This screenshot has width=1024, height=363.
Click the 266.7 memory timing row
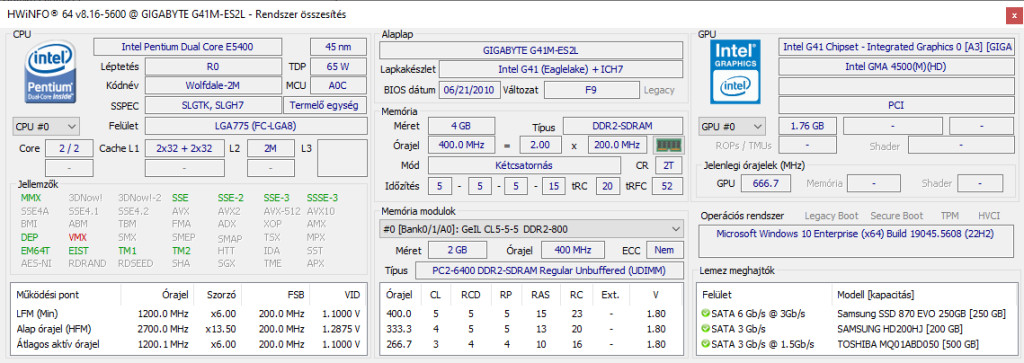tap(531, 344)
